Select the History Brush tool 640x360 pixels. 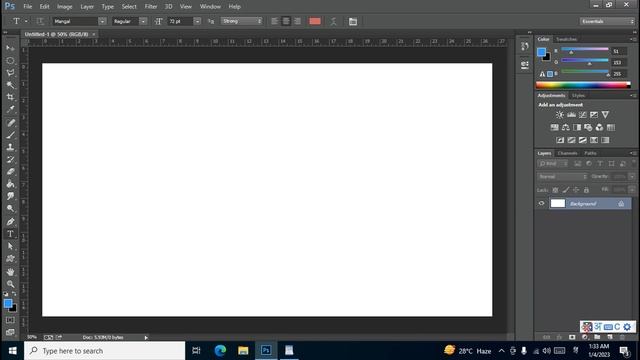(x=10, y=160)
